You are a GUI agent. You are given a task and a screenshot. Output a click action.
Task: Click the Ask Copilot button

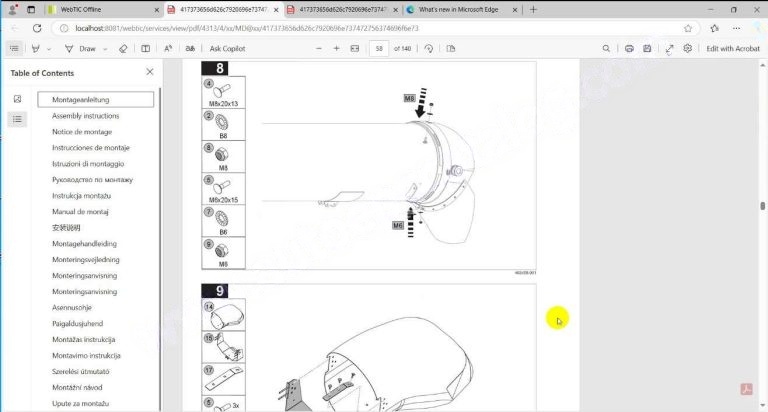[x=228, y=48]
